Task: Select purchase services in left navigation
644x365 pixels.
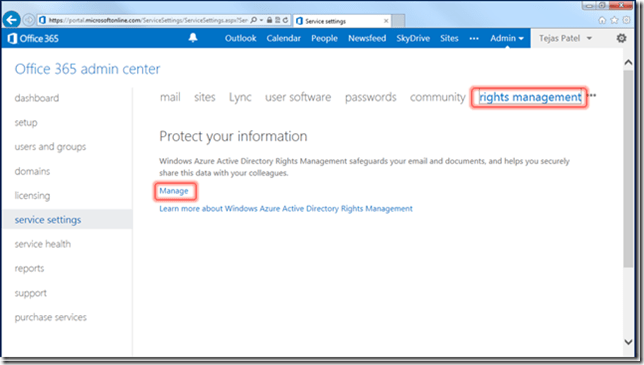Action: pos(51,317)
